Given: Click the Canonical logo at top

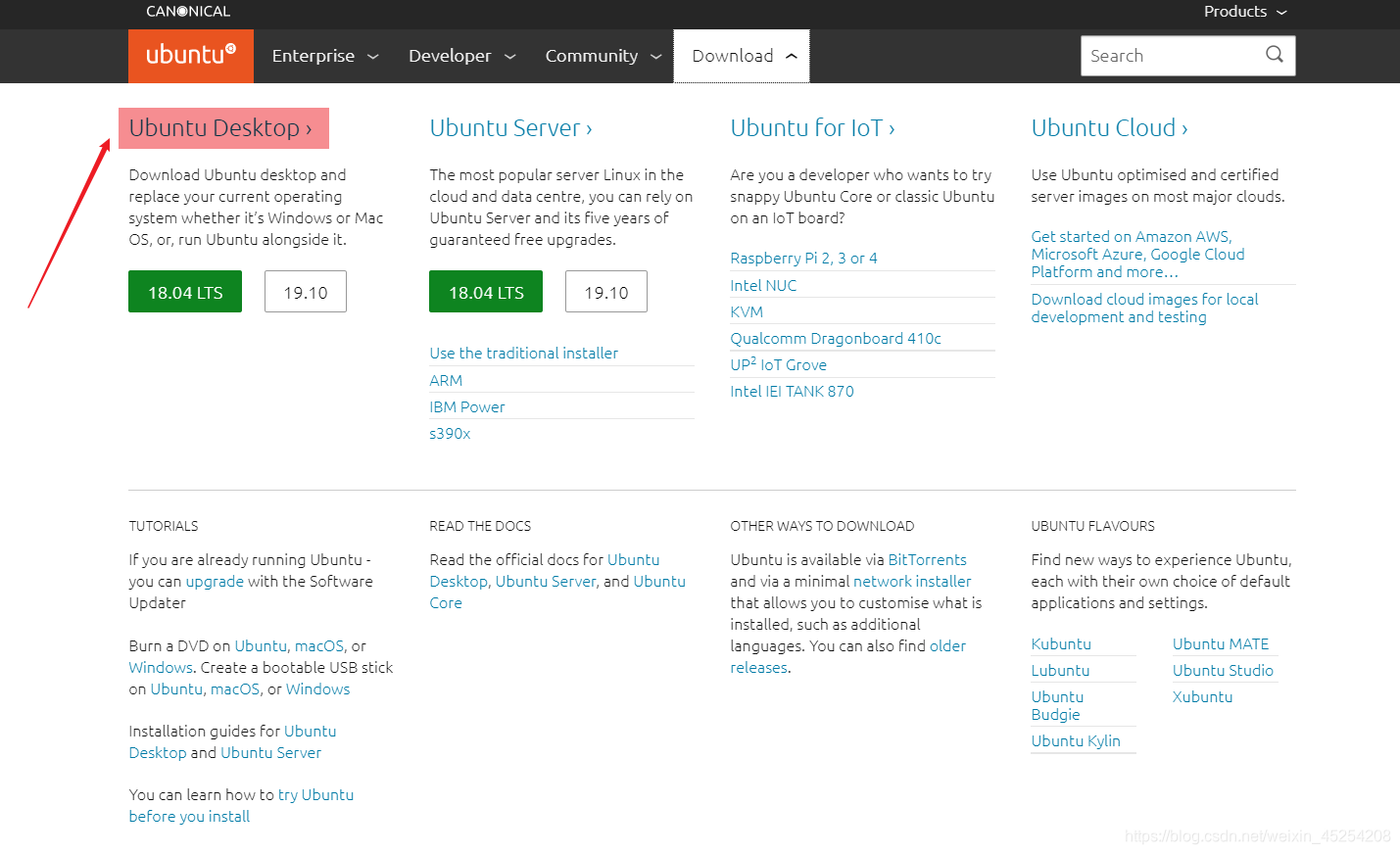Looking at the screenshot, I should 188,12.
